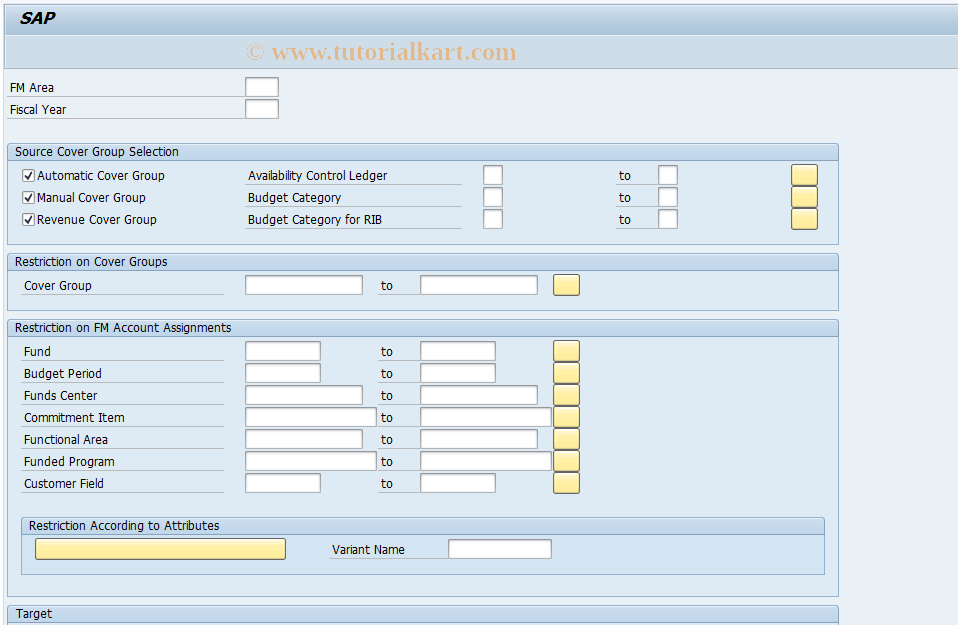Click Budget Period from field
958x625 pixels.
click(x=283, y=373)
